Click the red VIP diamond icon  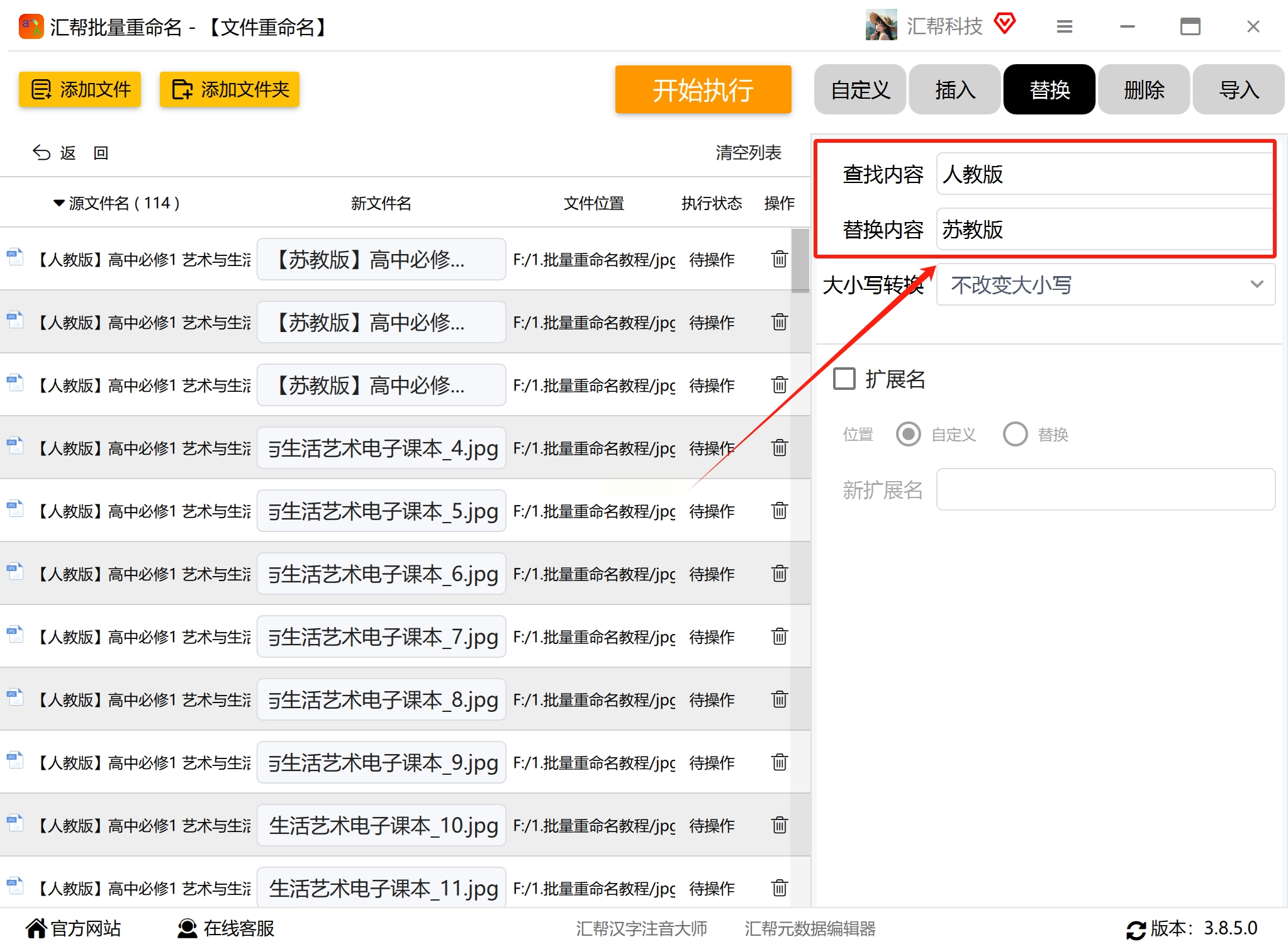(x=1005, y=25)
